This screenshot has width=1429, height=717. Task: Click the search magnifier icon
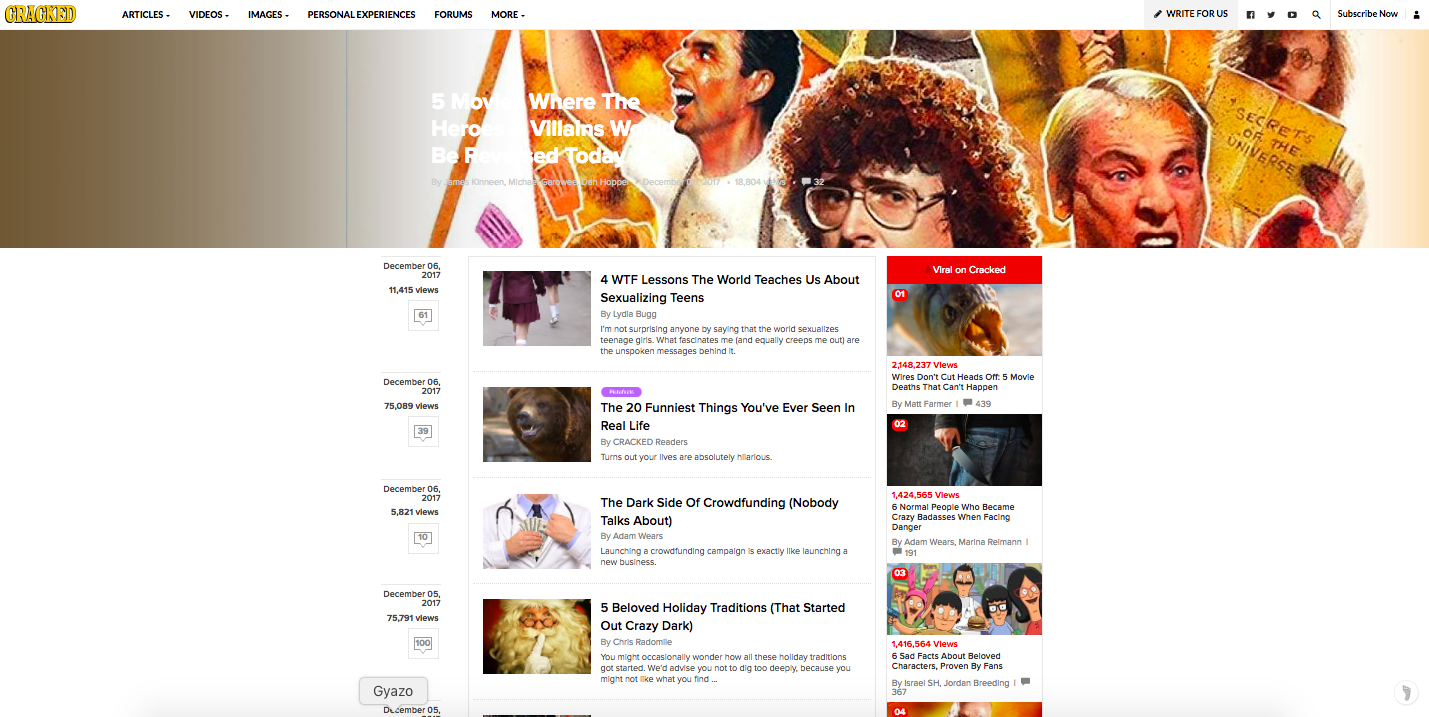(1316, 14)
